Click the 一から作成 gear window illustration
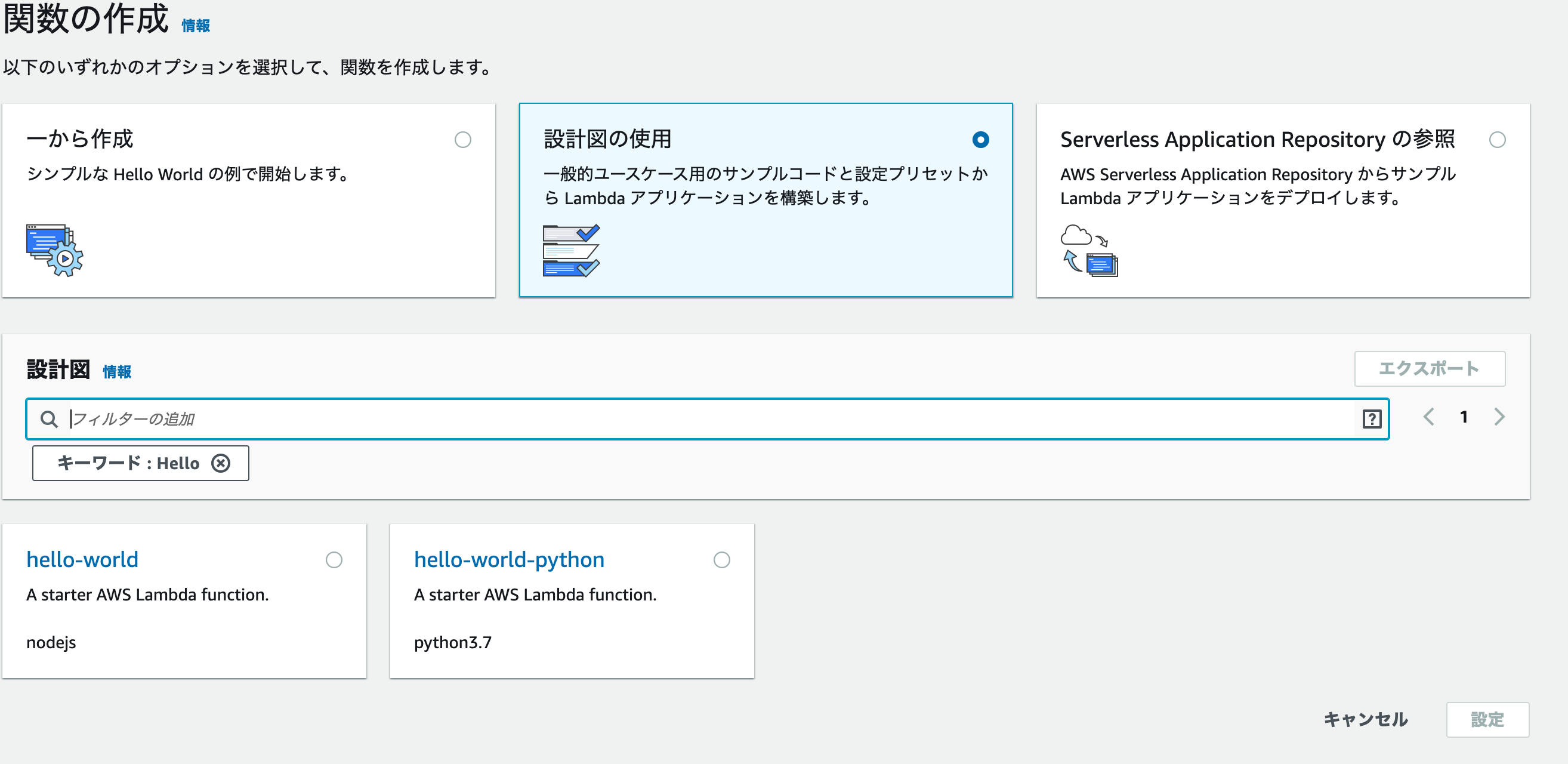The height and width of the screenshot is (764, 1568). pos(54,250)
